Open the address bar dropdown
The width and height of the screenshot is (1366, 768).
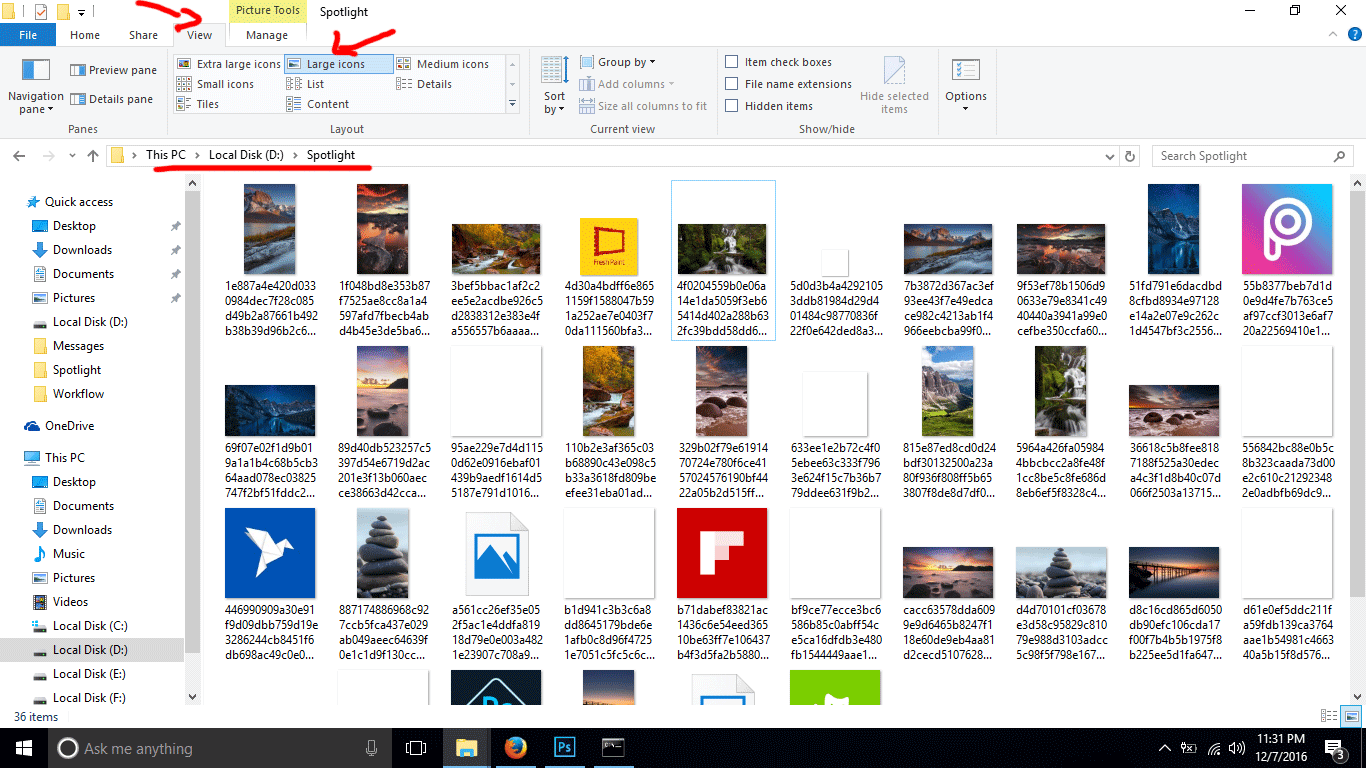(x=1109, y=155)
